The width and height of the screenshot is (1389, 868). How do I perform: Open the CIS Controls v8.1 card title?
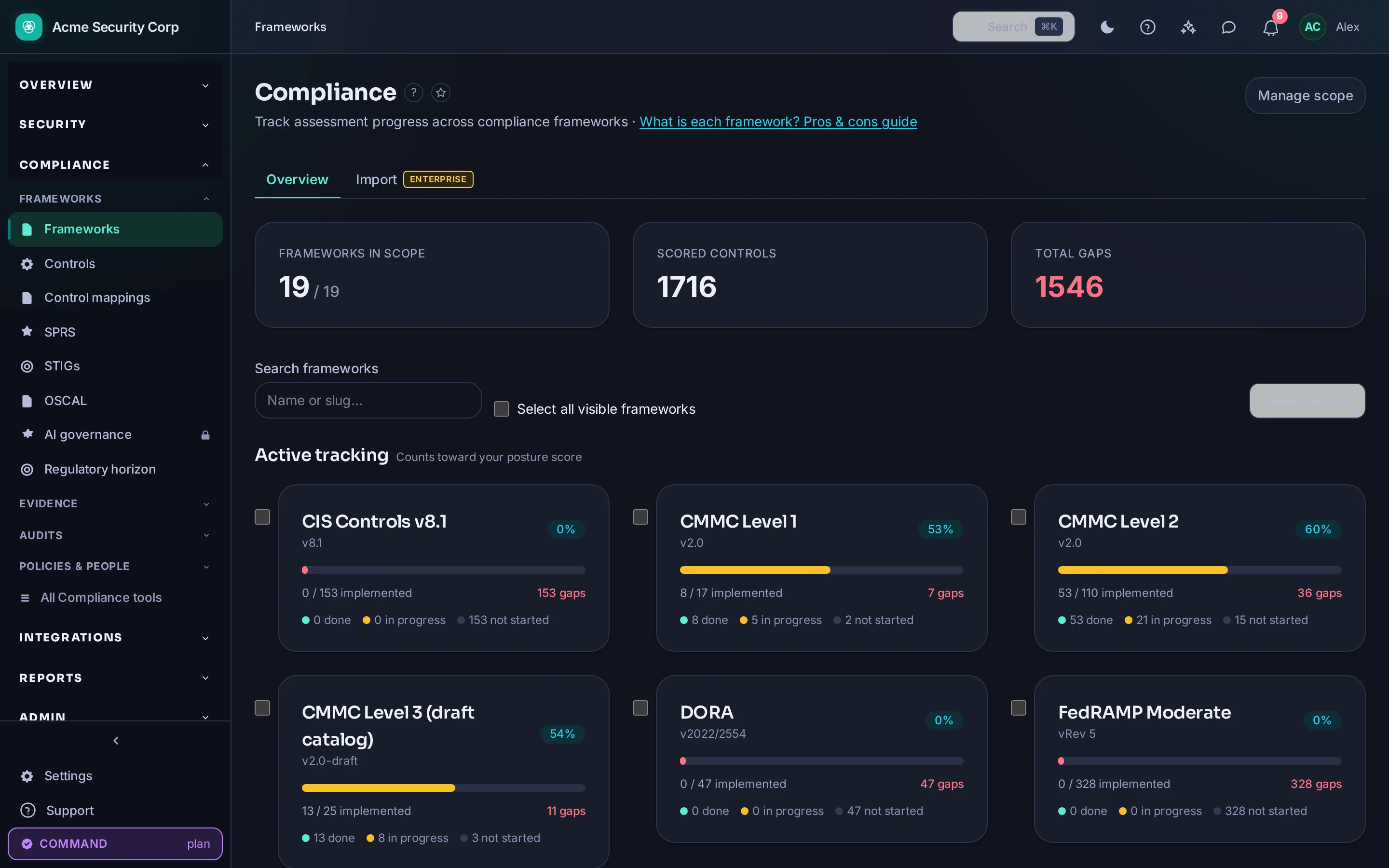point(374,521)
